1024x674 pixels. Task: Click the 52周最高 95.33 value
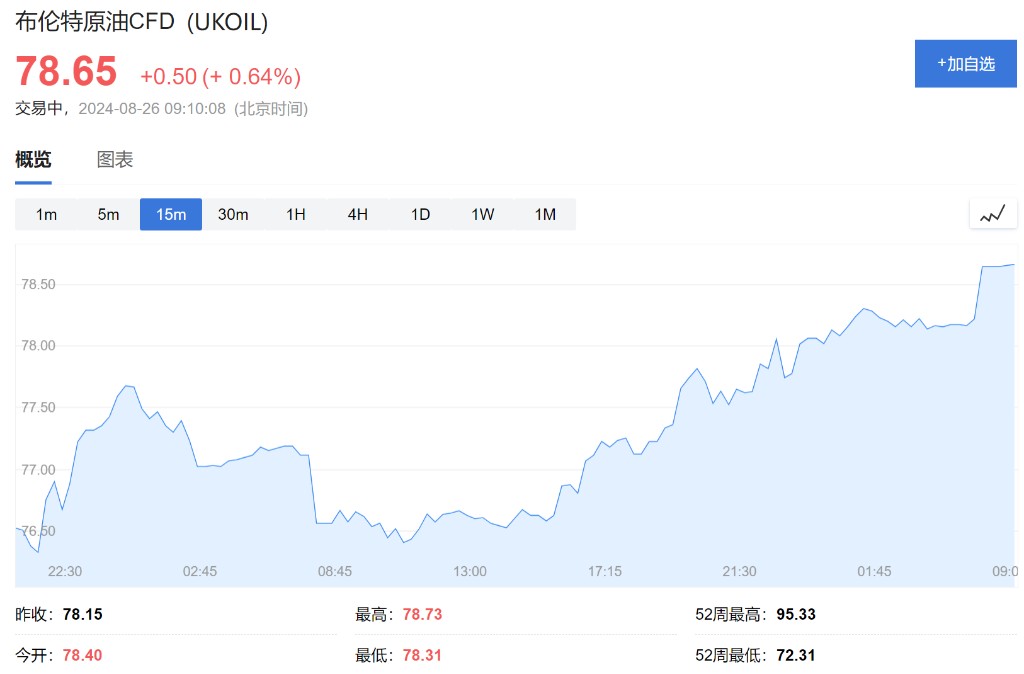(x=796, y=614)
